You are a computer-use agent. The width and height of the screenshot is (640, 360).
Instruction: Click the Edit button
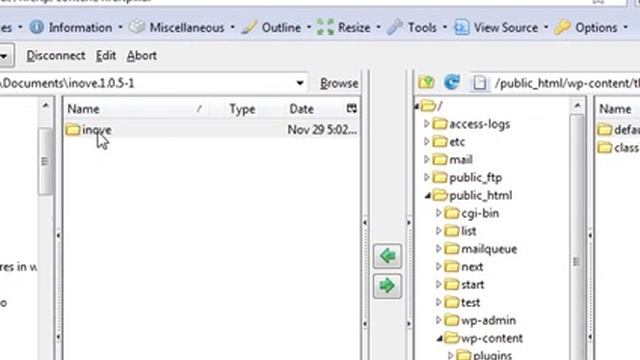point(106,56)
